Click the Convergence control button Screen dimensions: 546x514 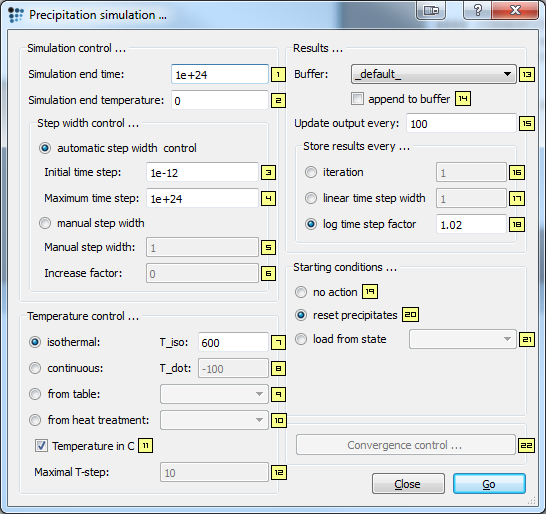(406, 445)
